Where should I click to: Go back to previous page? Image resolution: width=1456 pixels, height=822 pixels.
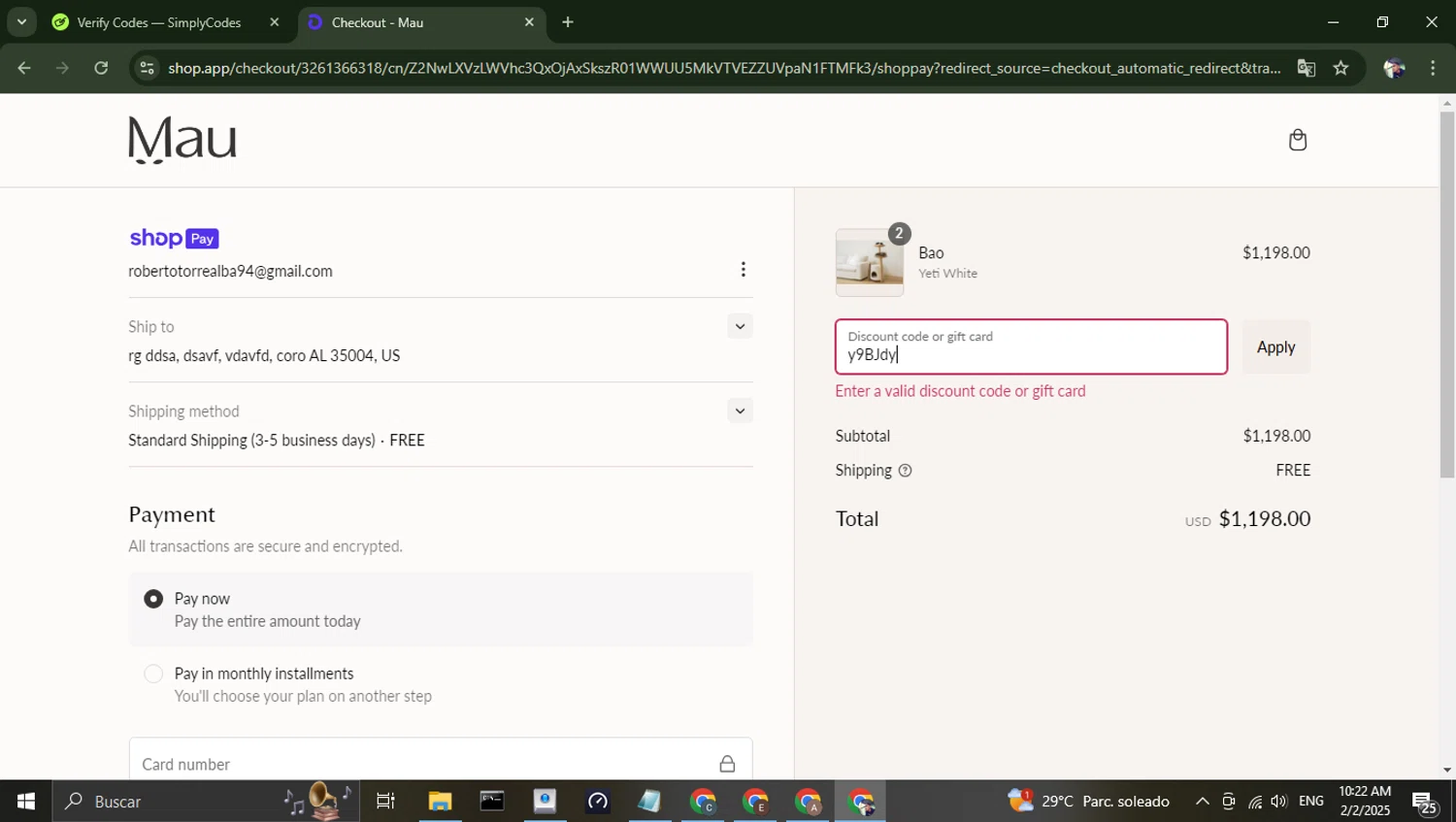24,68
